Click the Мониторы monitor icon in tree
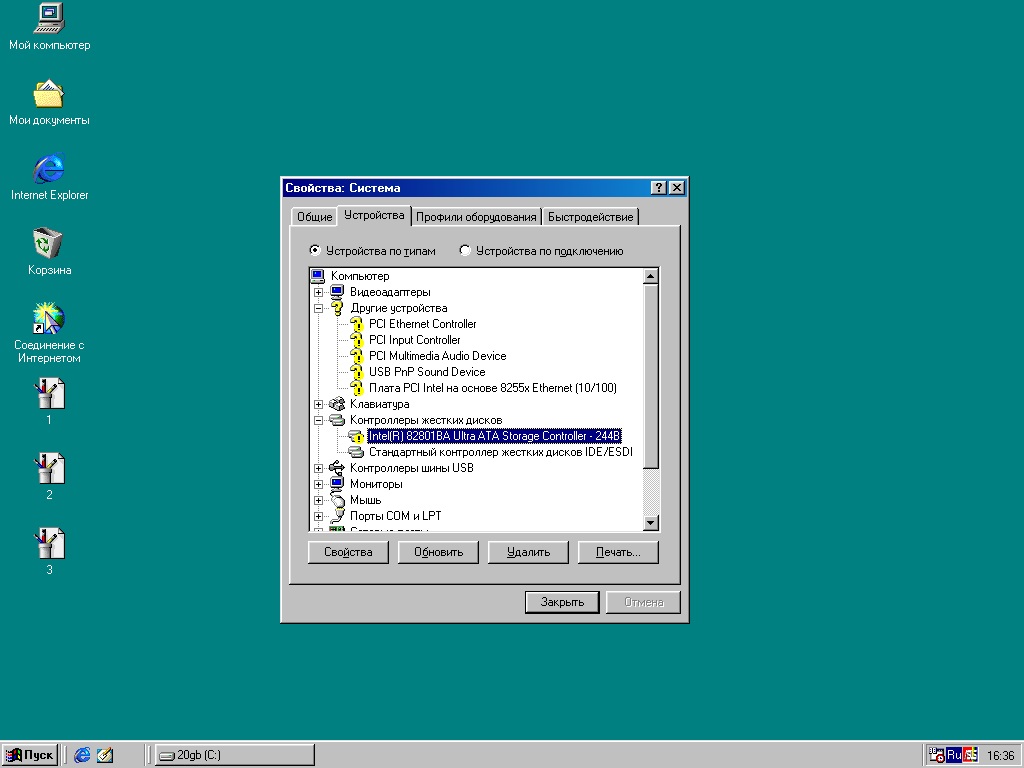 [x=337, y=484]
